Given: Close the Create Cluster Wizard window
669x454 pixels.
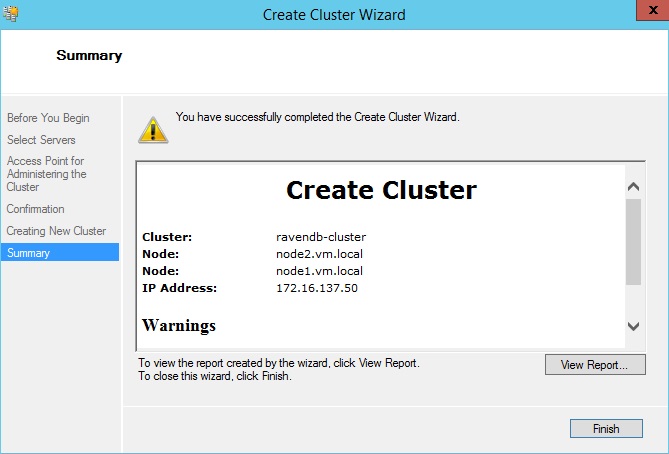Looking at the screenshot, I should pyautogui.click(x=652, y=10).
